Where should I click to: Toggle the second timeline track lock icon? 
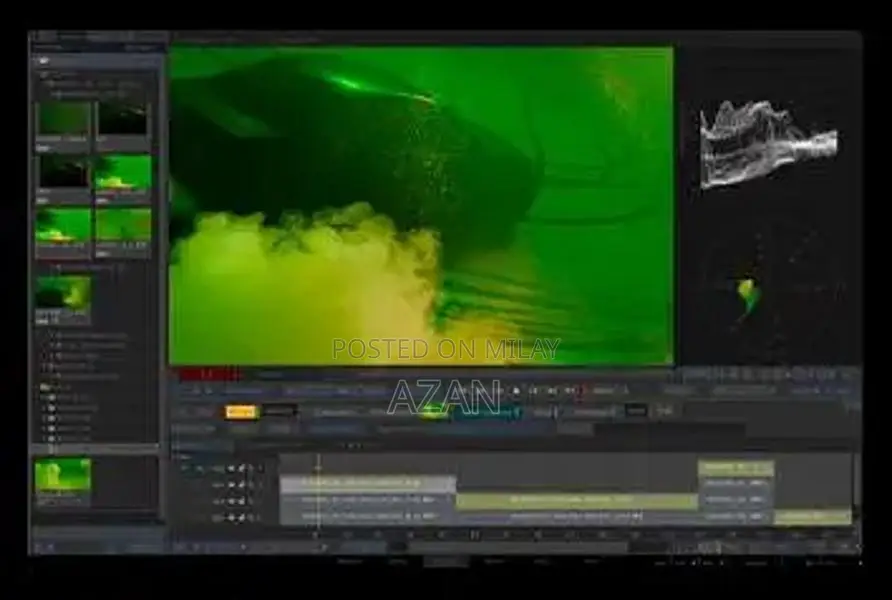click(240, 484)
